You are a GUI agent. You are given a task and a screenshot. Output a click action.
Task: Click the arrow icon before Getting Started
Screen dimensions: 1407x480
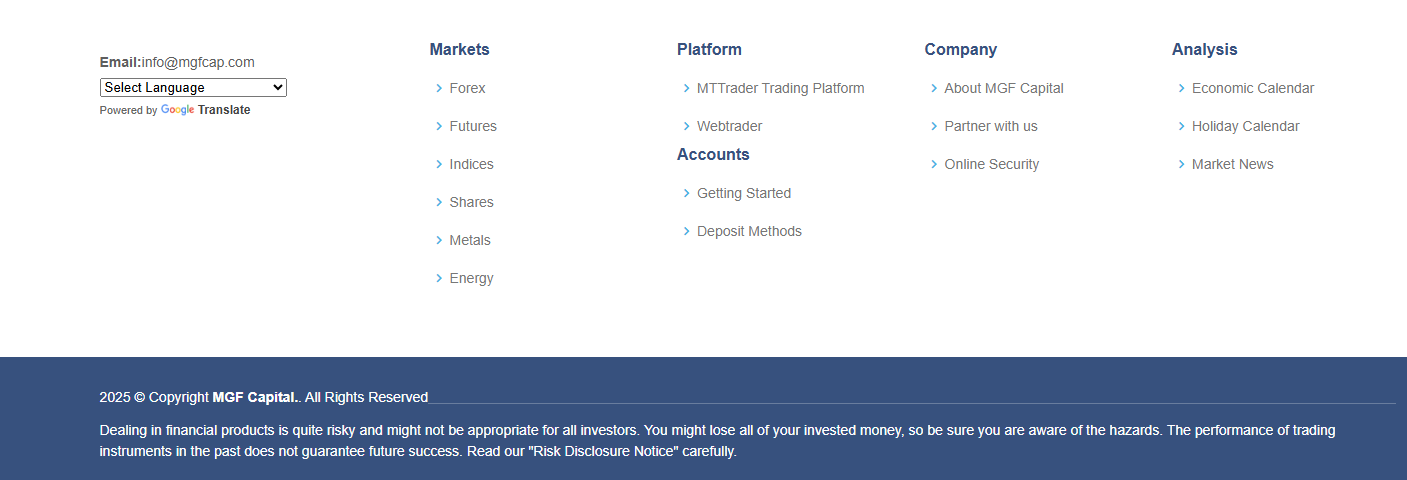coord(687,193)
